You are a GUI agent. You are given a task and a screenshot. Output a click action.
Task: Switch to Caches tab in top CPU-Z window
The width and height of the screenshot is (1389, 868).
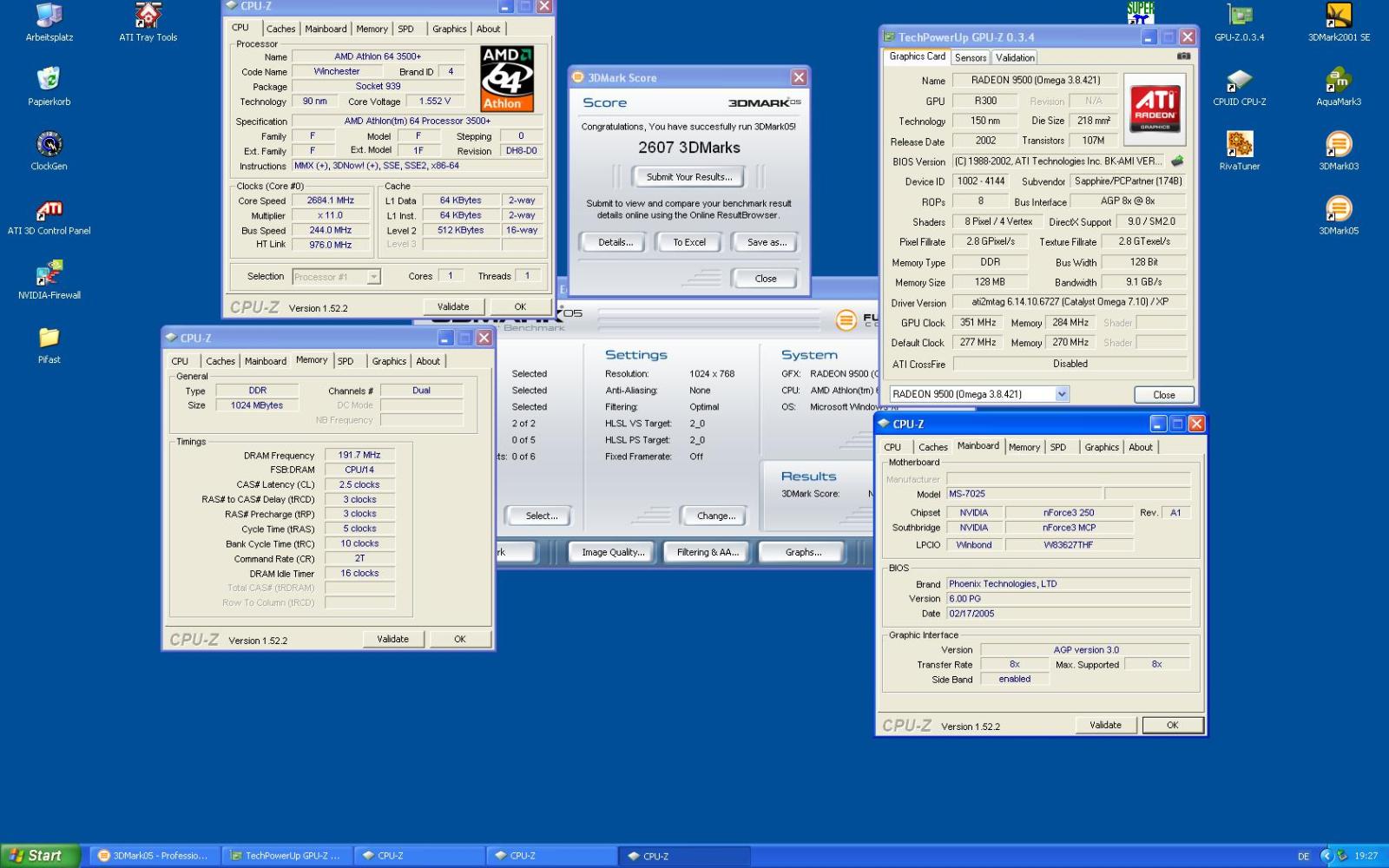(280, 29)
